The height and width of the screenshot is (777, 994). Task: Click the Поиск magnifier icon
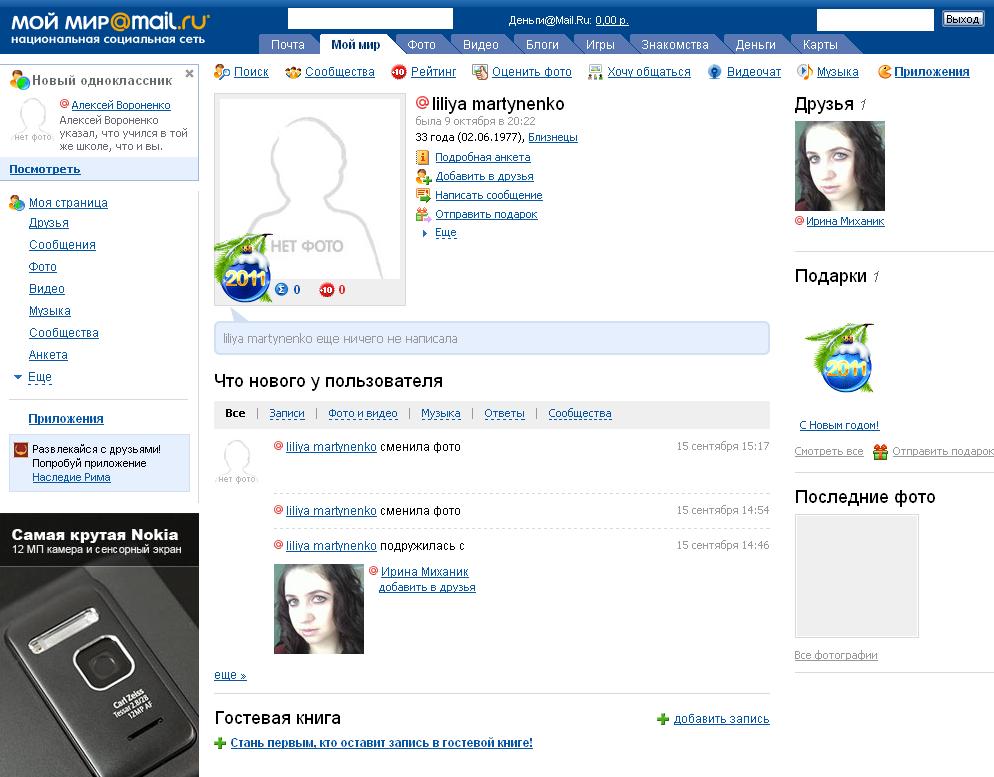pos(222,72)
